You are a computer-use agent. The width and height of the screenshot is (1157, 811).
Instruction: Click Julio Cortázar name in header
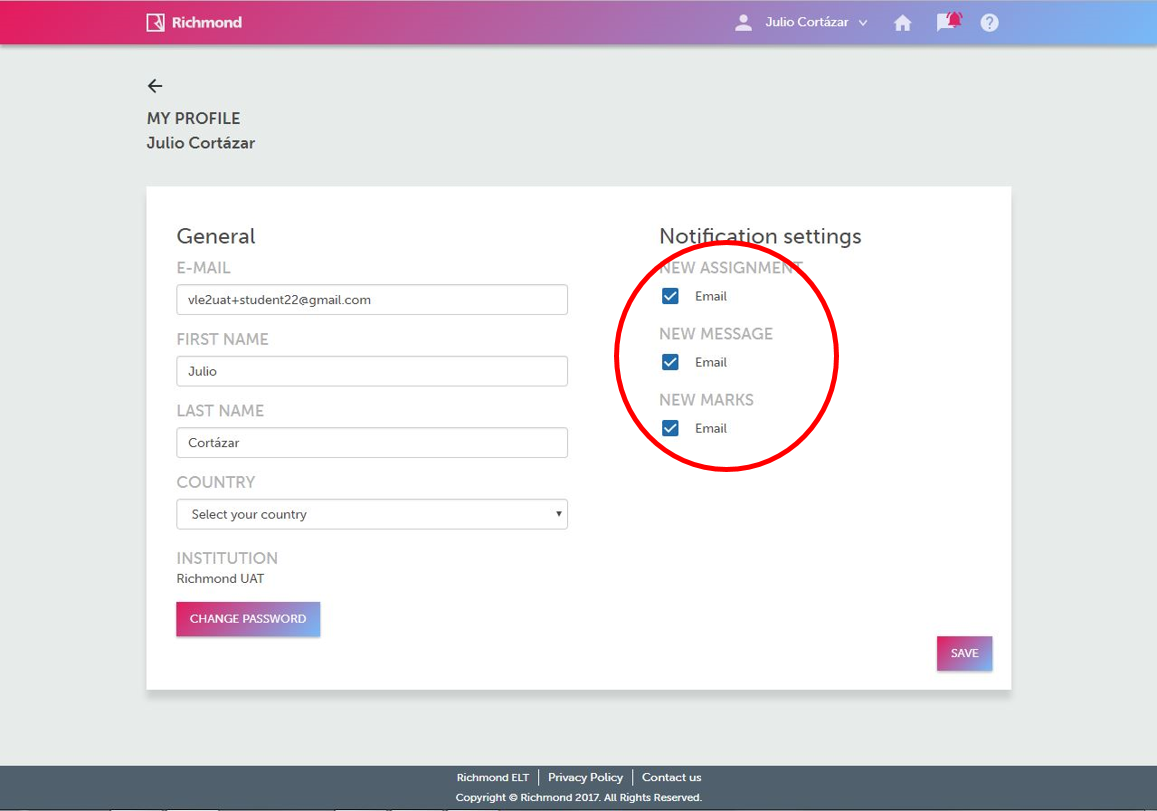click(806, 22)
